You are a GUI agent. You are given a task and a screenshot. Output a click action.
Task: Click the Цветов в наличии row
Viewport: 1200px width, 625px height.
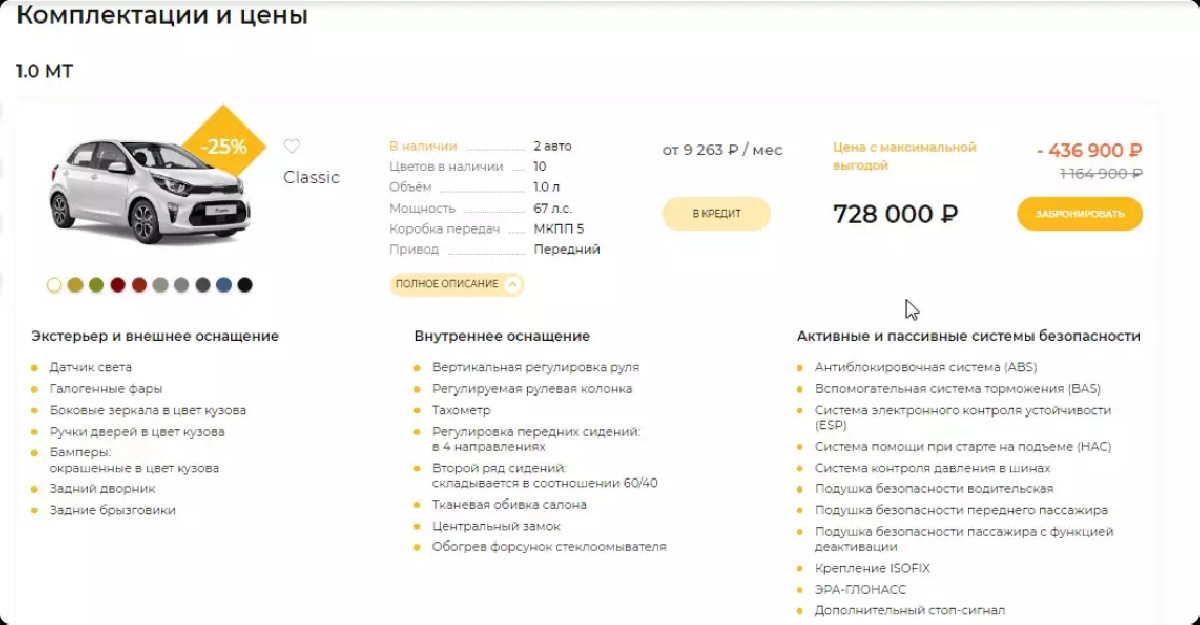click(x=468, y=166)
